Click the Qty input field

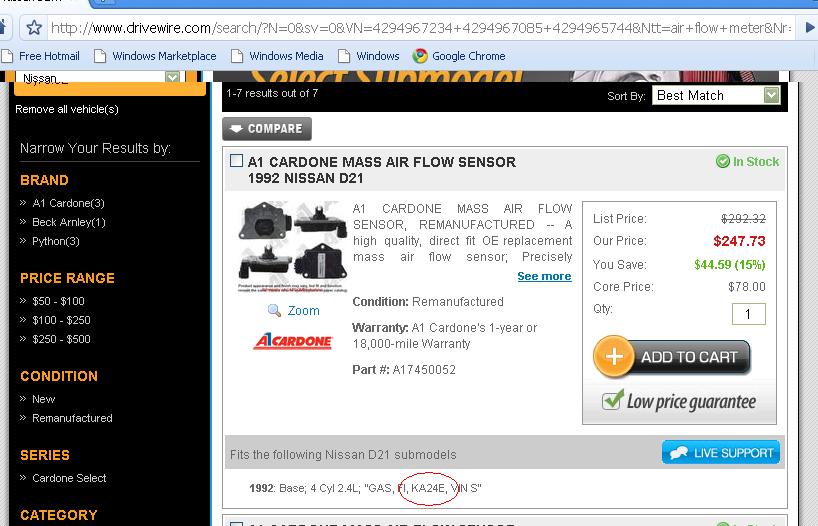748,314
